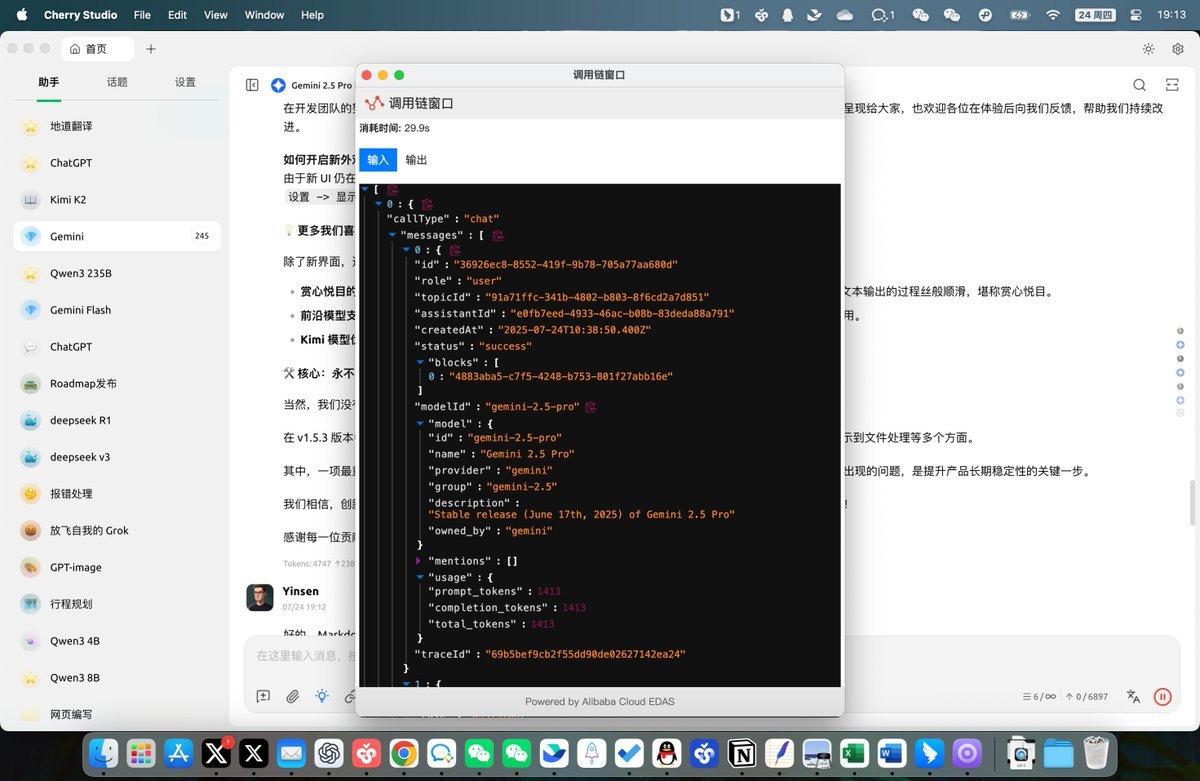The image size is (1200, 781).
Task: Switch to the 输出 tab in trace window
Action: (x=416, y=160)
